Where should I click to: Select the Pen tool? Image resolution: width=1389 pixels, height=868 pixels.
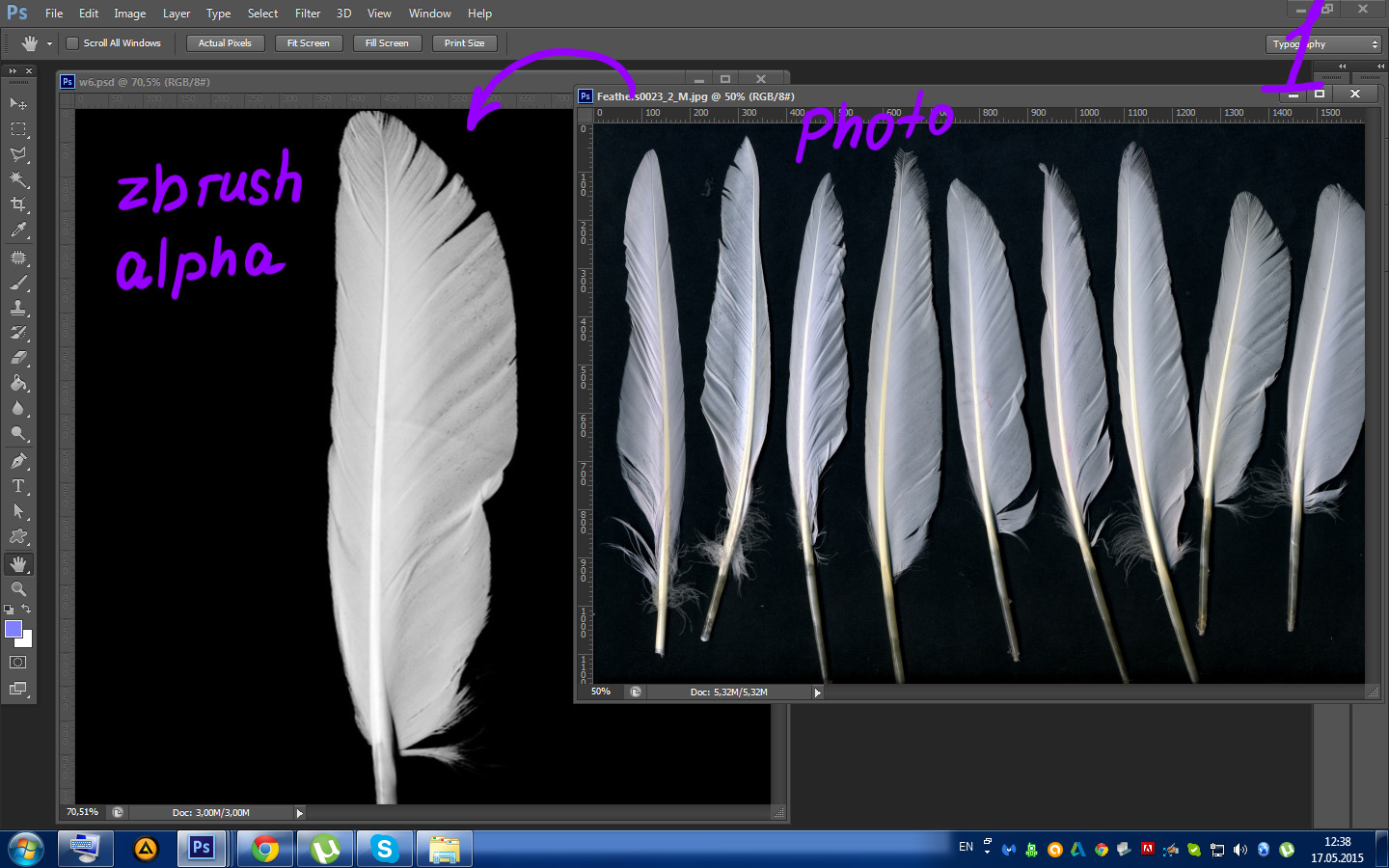click(18, 461)
